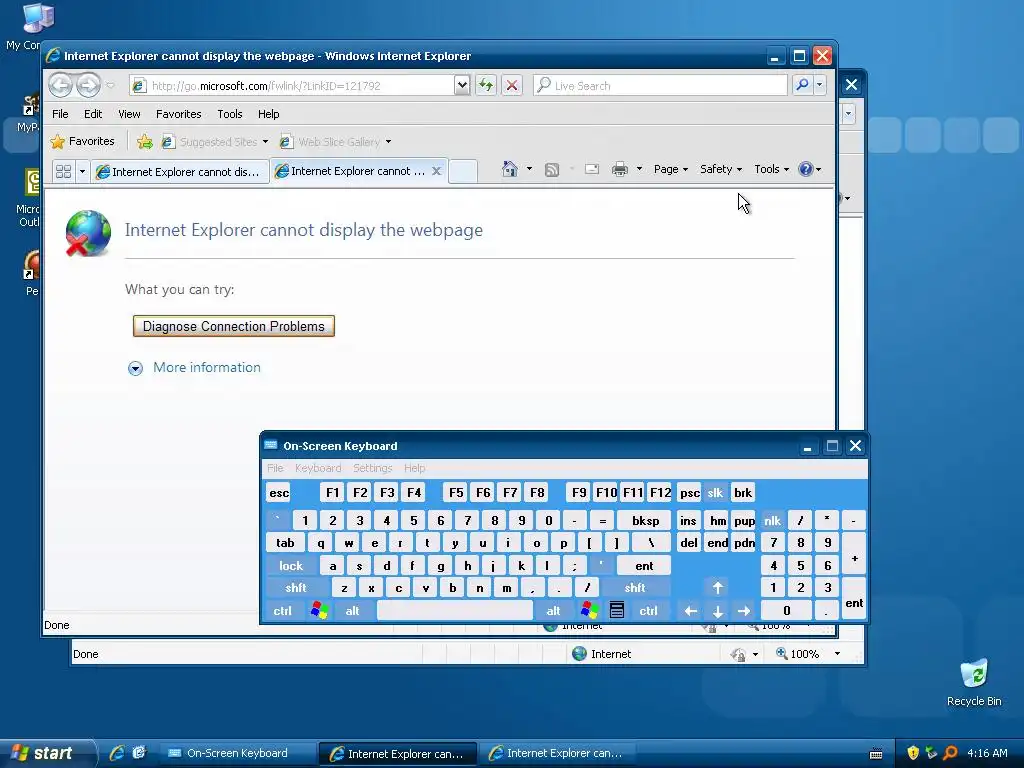Screen dimensions: 1024x768
Task: Toggle left shft key on On-Screen Keyboard
Action: (296, 588)
